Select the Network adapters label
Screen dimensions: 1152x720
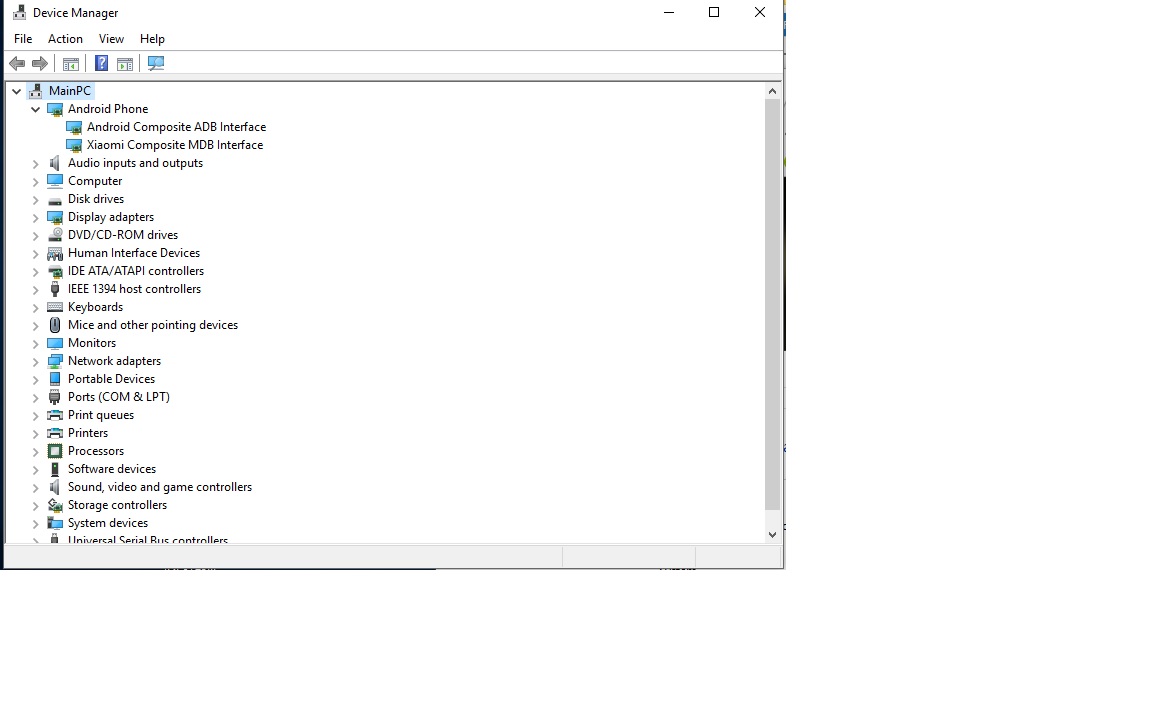tap(115, 361)
